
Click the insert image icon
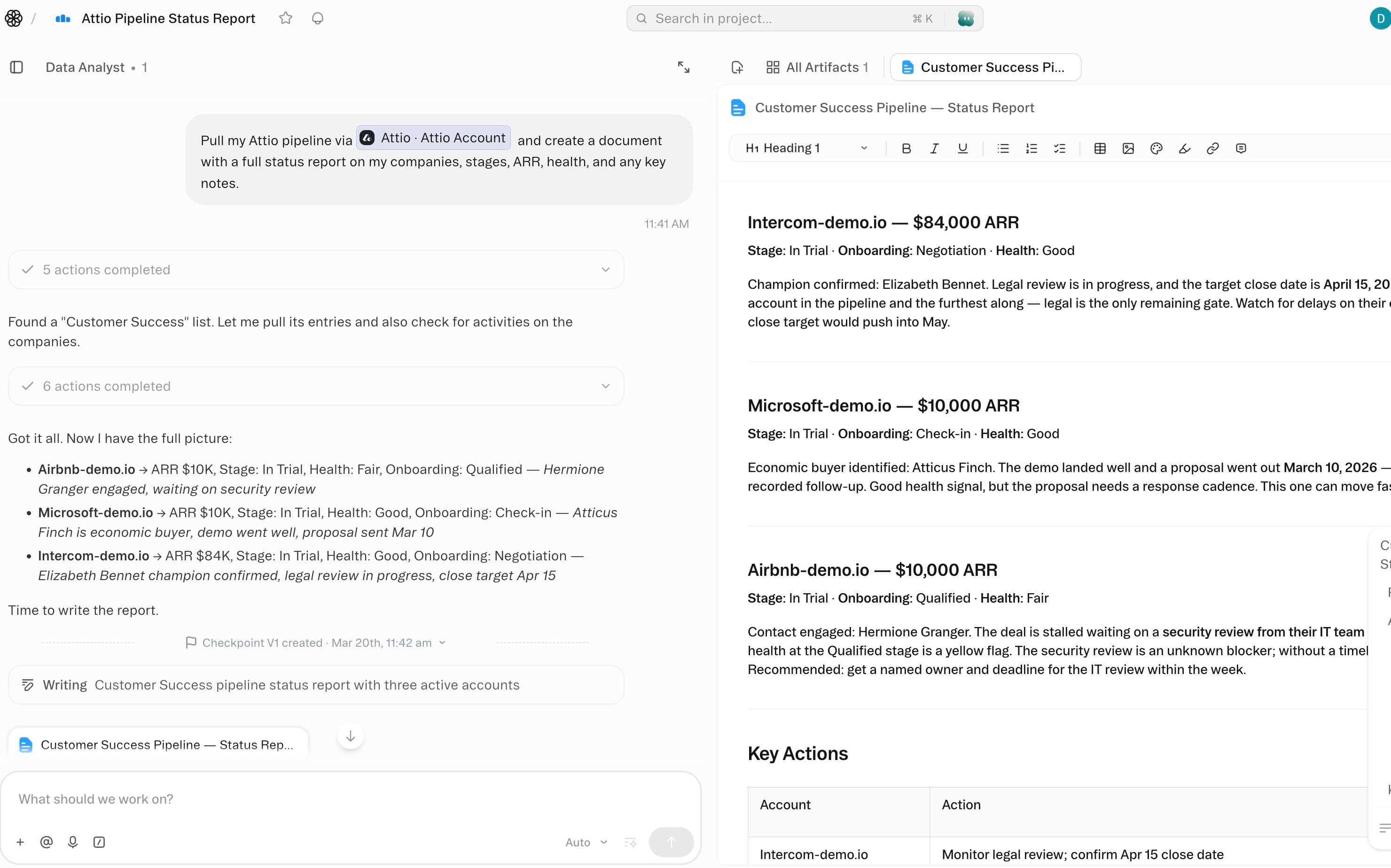(1127, 149)
